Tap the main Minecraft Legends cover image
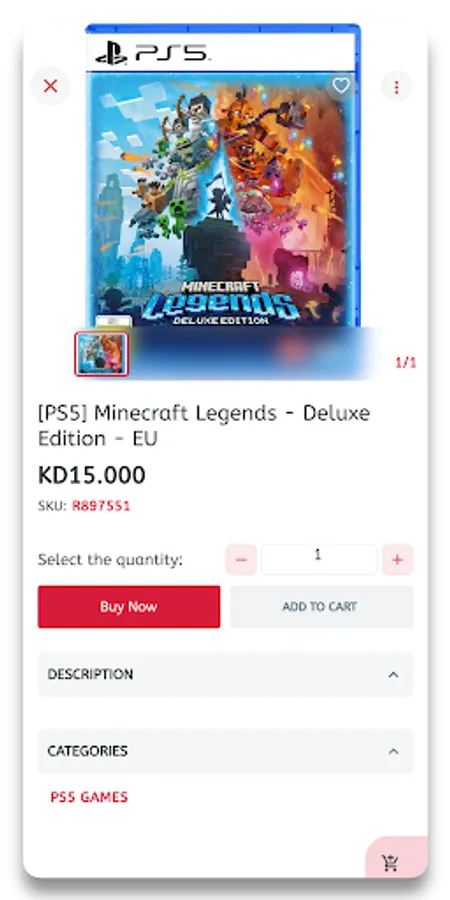The image size is (450, 900). [x=223, y=175]
